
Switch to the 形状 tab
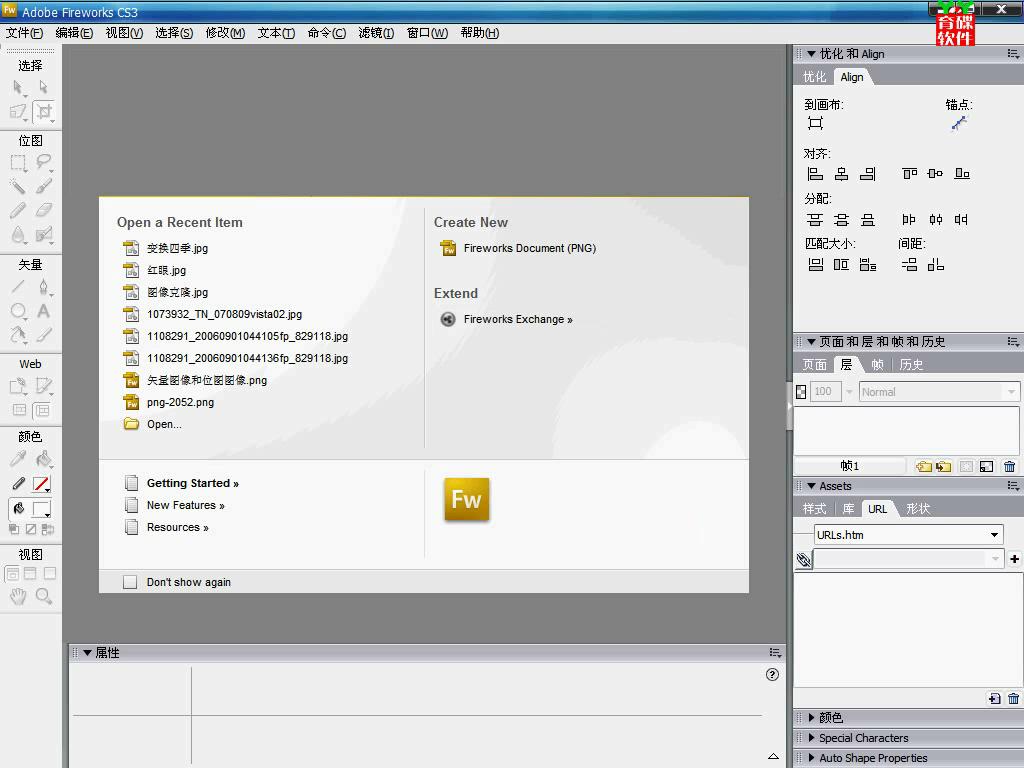[x=918, y=509]
